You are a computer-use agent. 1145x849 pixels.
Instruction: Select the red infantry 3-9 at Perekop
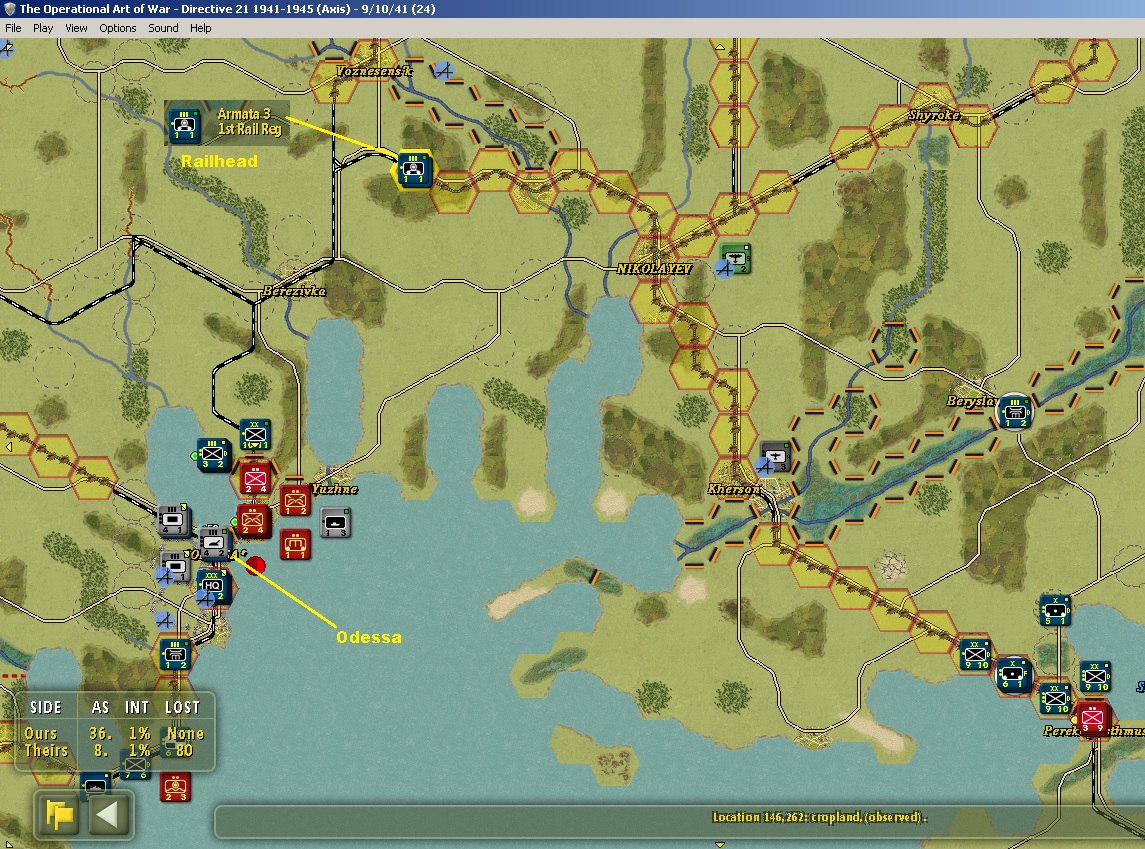(x=1093, y=718)
